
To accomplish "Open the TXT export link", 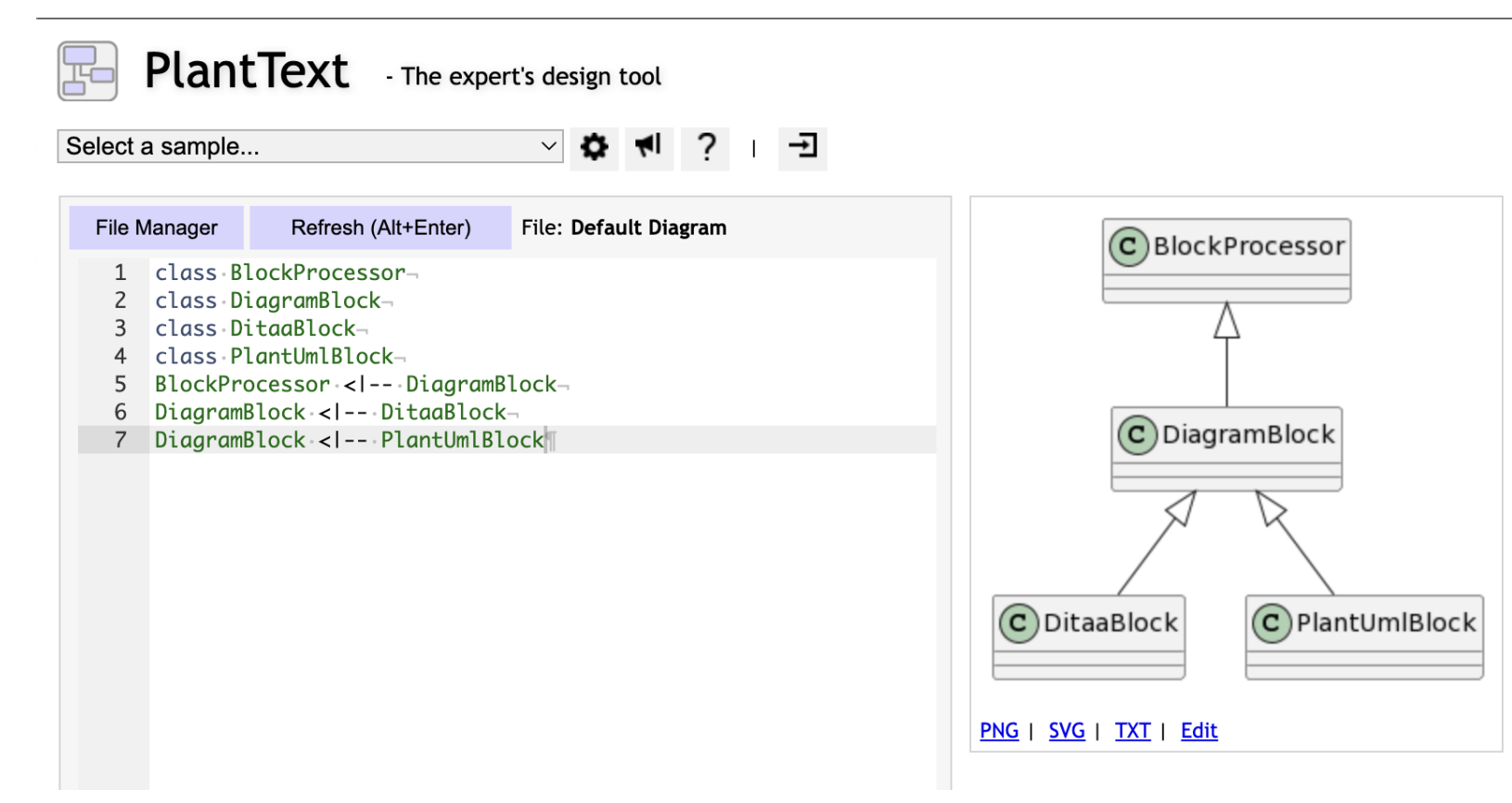I will (1133, 731).
